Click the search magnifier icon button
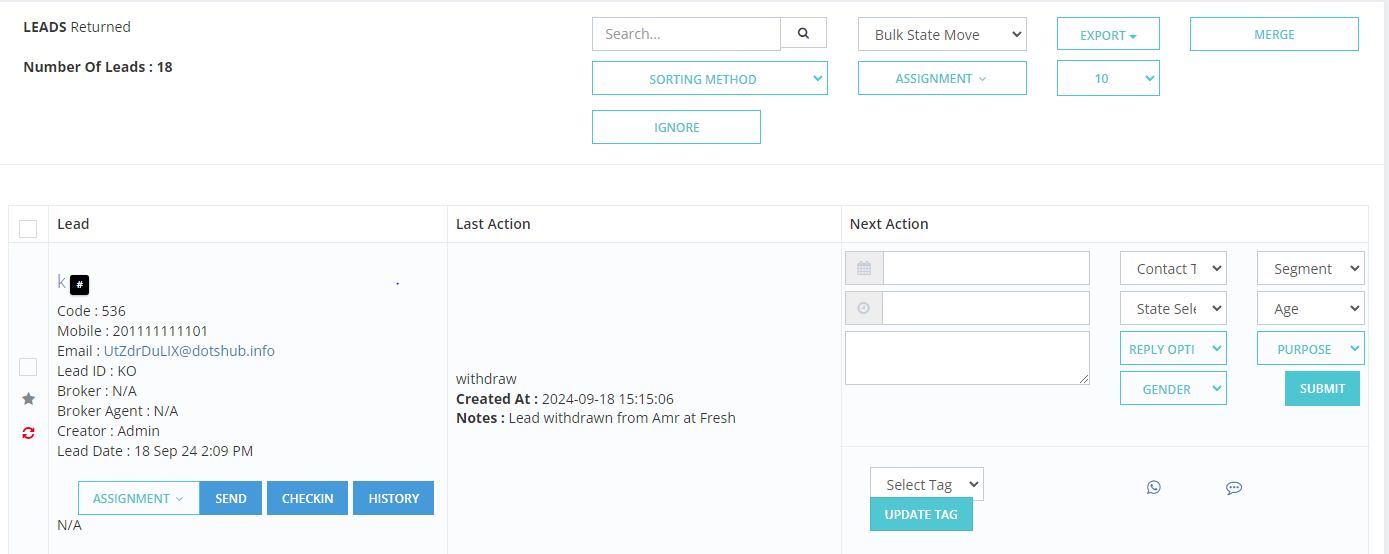This screenshot has width=1389, height=554. click(x=803, y=33)
